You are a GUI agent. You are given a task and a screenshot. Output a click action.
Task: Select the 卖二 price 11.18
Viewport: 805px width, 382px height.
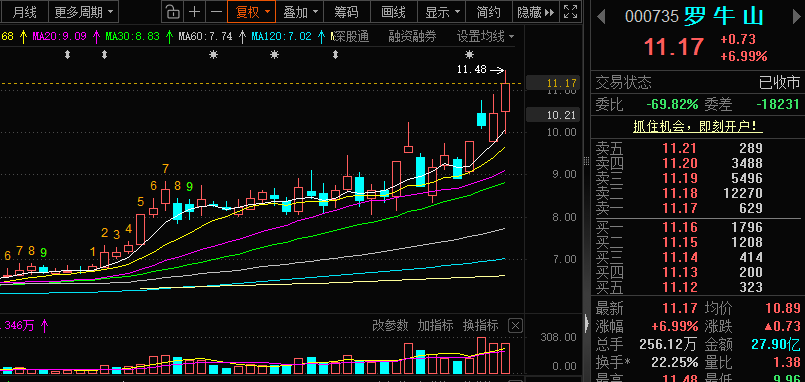679,194
